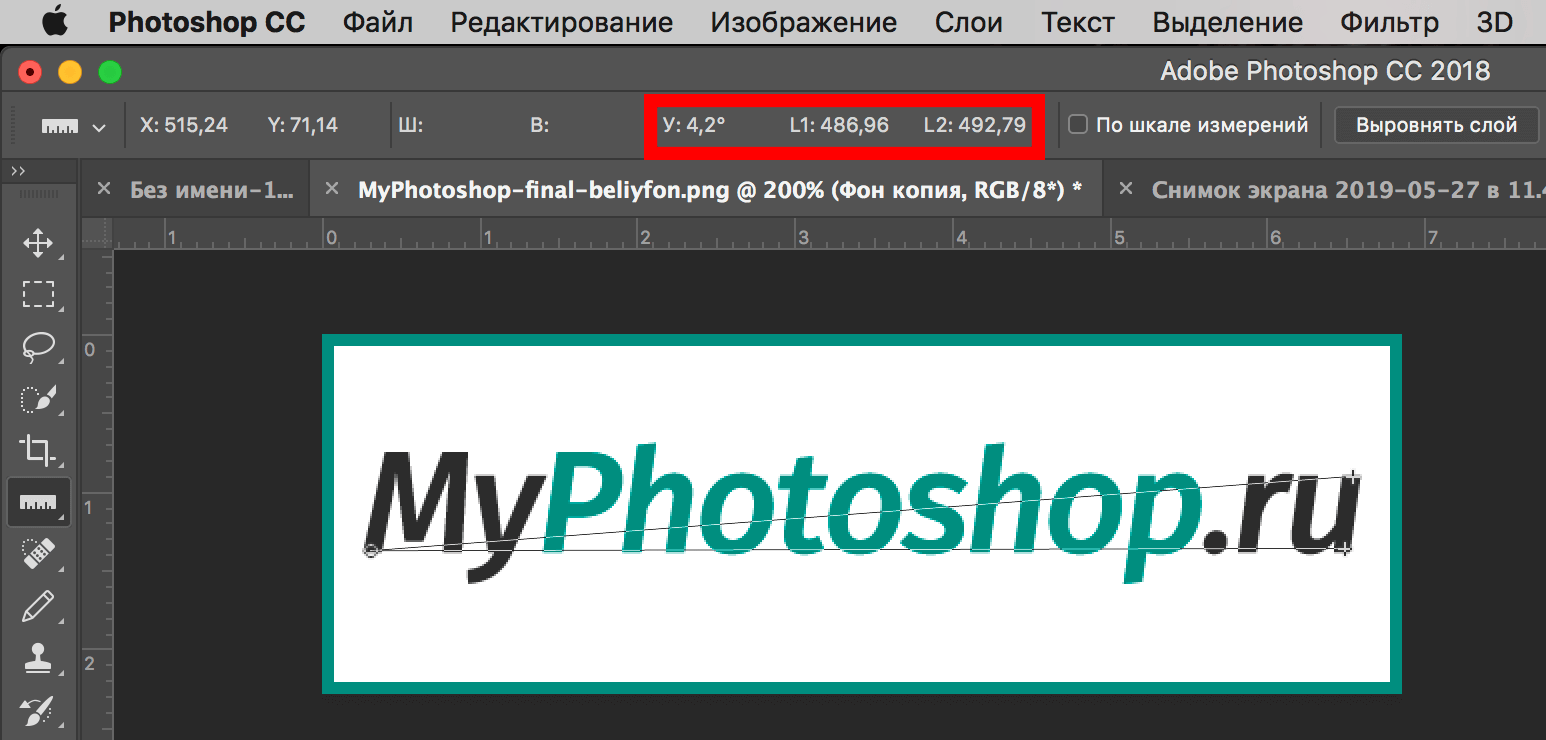Open the Снимок экрана 2019-05-27 document tab
The image size is (1546, 740).
[1330, 188]
